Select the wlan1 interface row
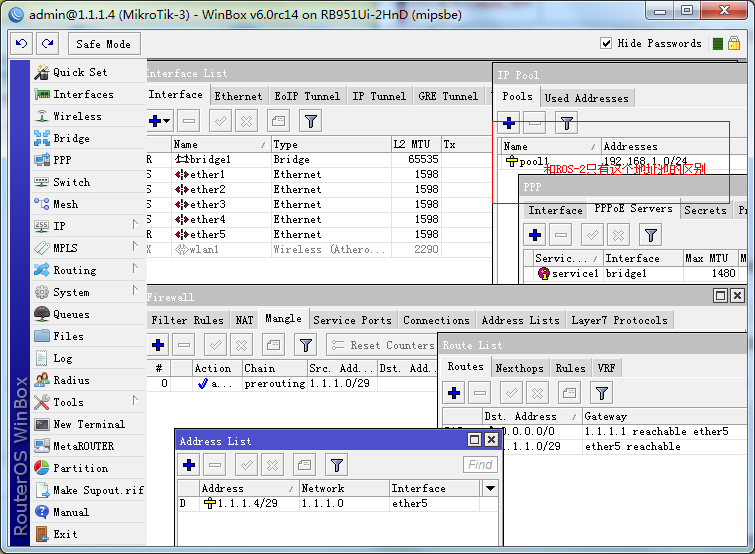 tap(319, 249)
